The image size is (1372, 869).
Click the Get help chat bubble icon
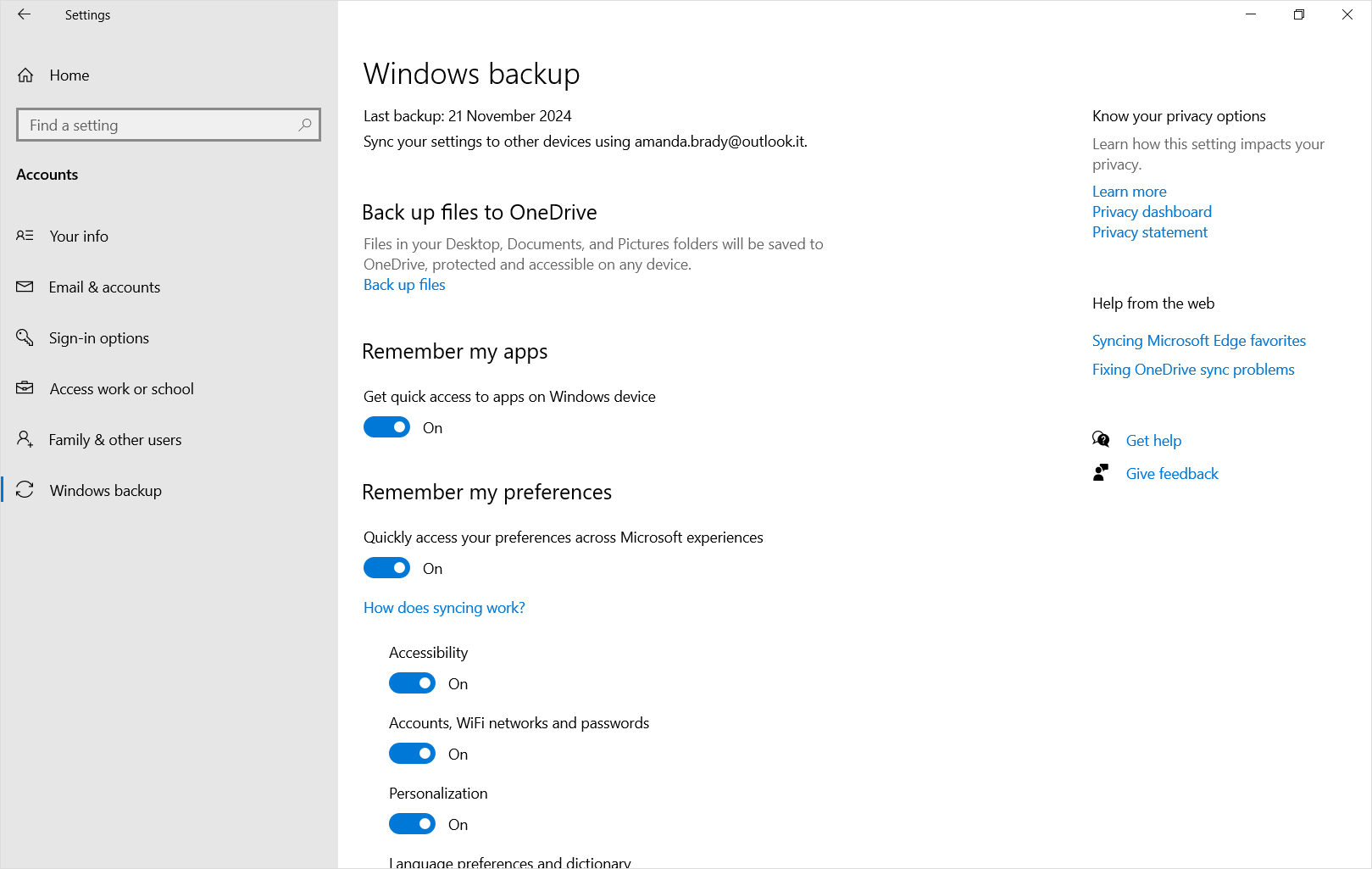click(1100, 439)
